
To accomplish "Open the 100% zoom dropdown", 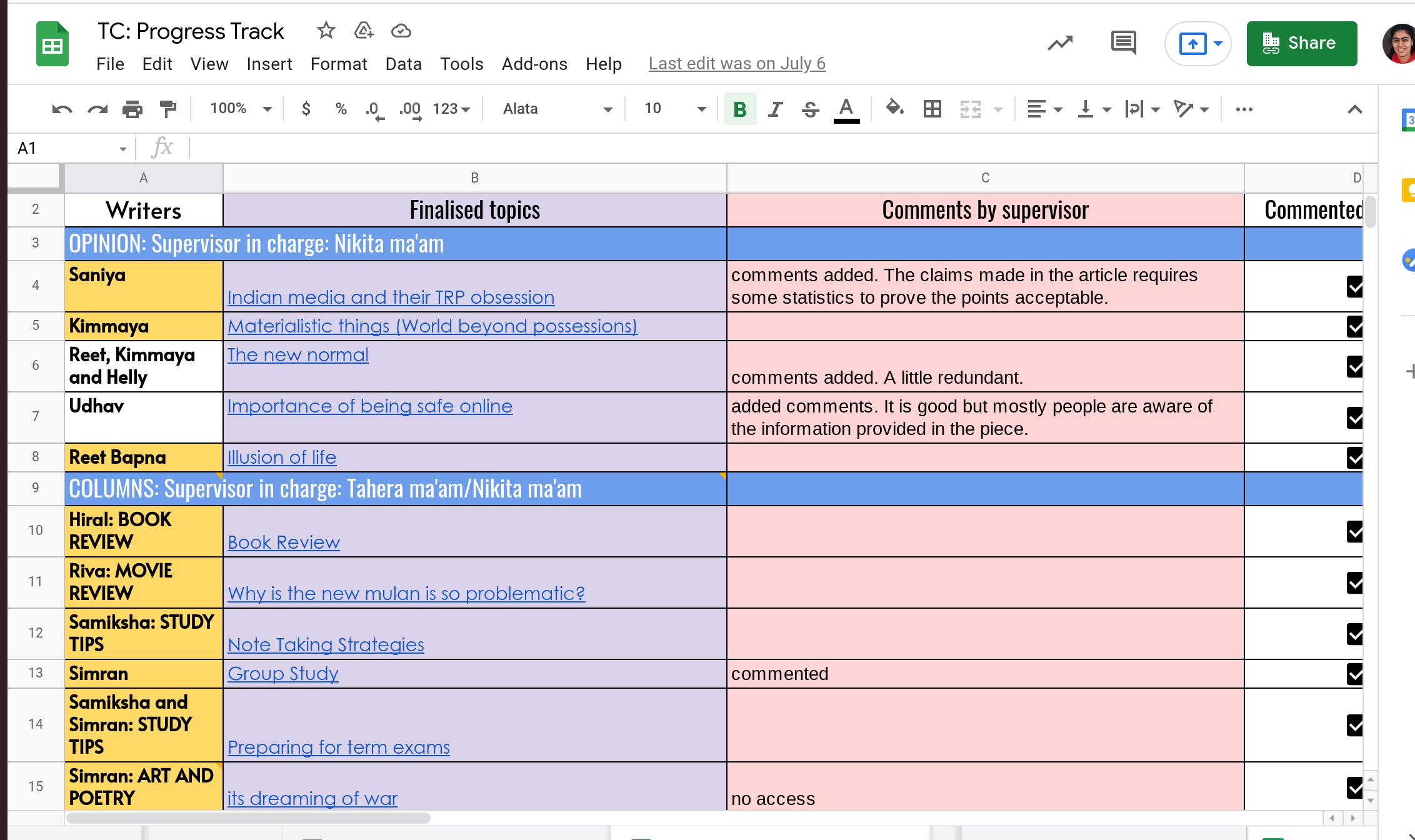I will [241, 109].
